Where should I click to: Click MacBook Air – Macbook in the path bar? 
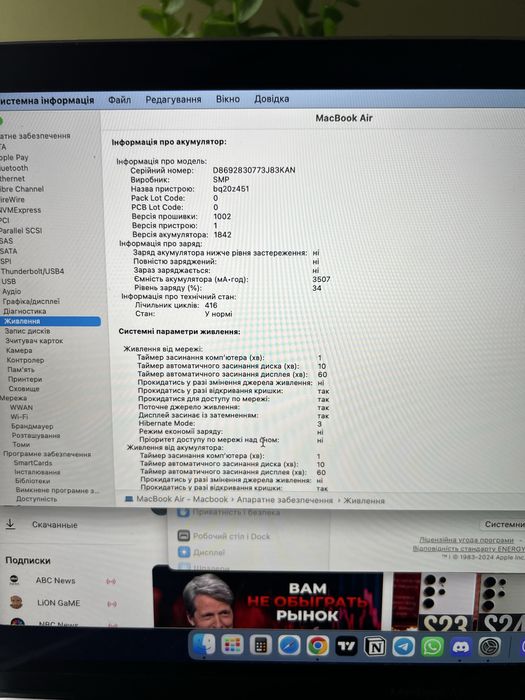click(182, 499)
